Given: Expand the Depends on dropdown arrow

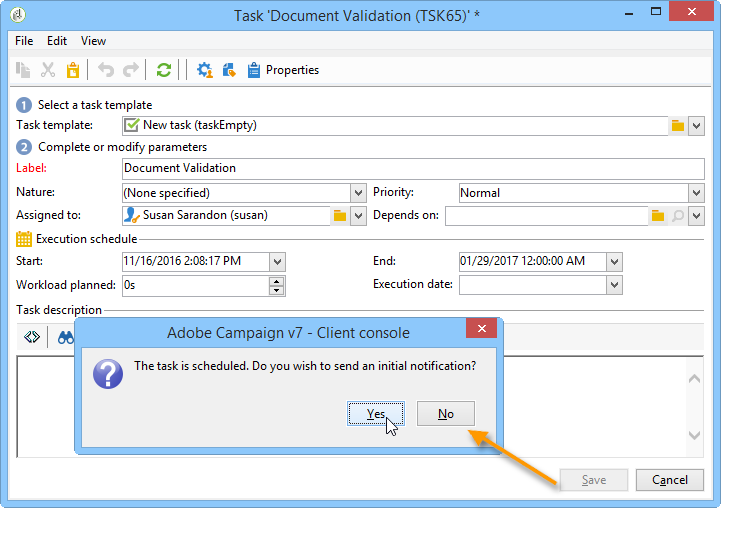Looking at the screenshot, I should tap(696, 216).
